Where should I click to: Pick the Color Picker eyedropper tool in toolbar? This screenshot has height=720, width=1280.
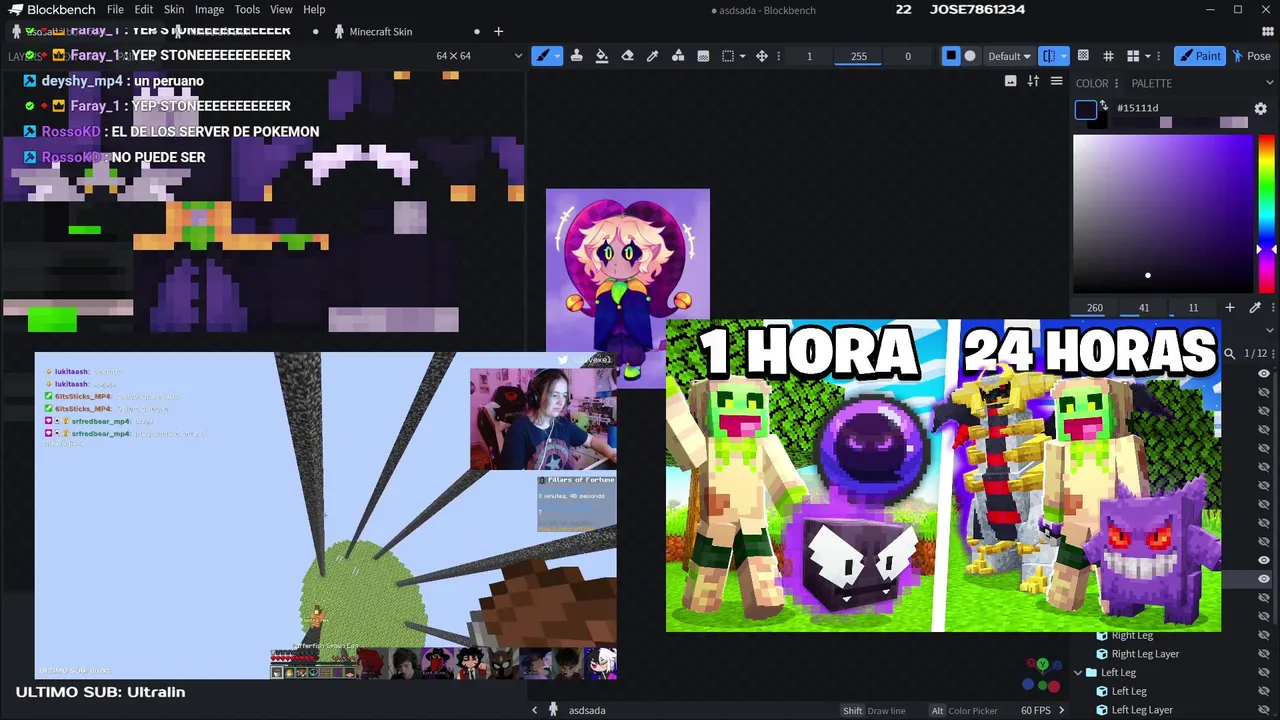coord(653,56)
